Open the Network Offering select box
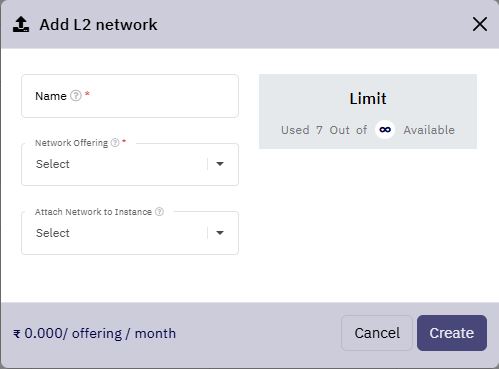This screenshot has height=369, width=499. coord(130,164)
